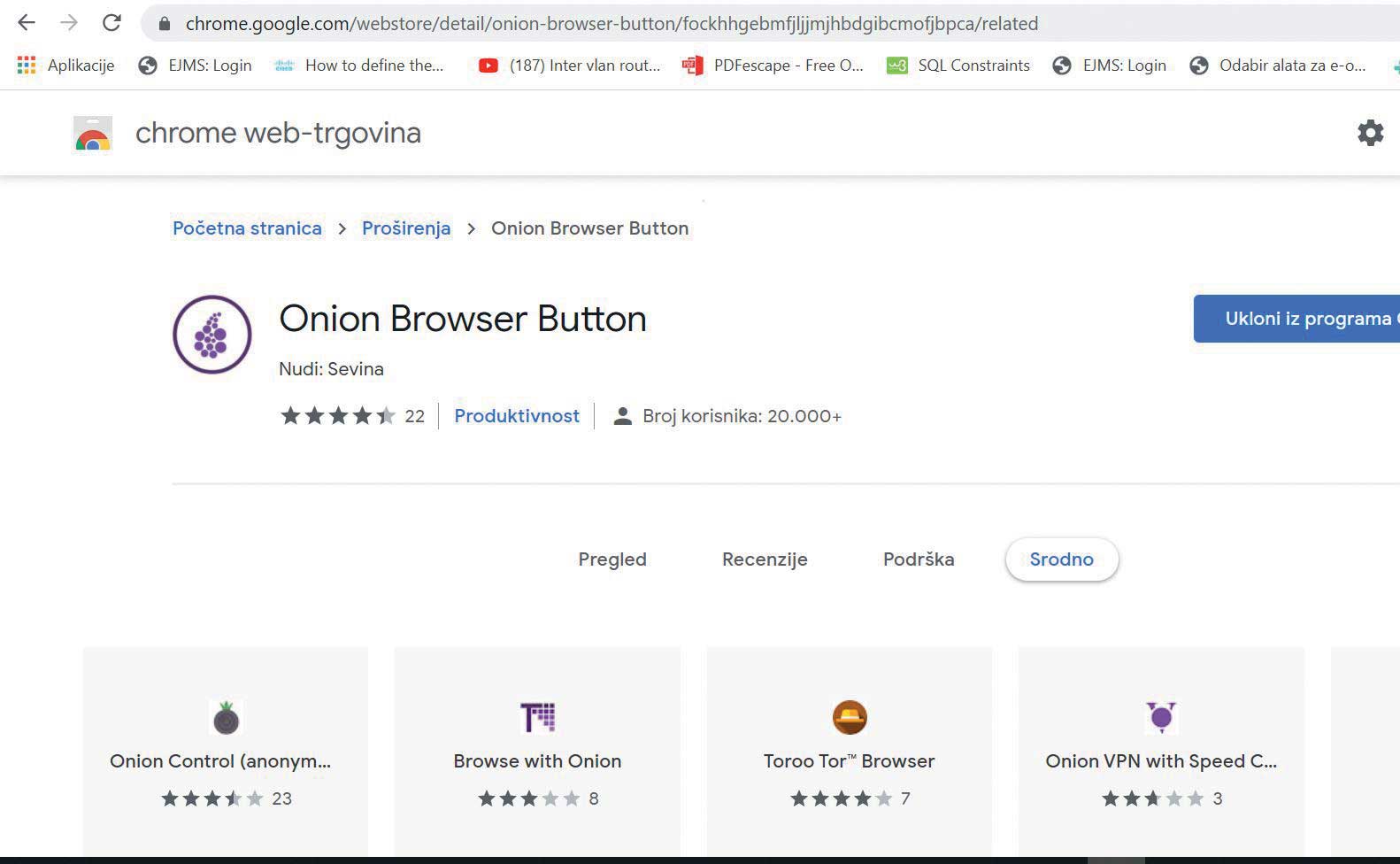Viewport: 1400px width, 864px height.
Task: Click the browser forward arrow
Action: click(69, 23)
